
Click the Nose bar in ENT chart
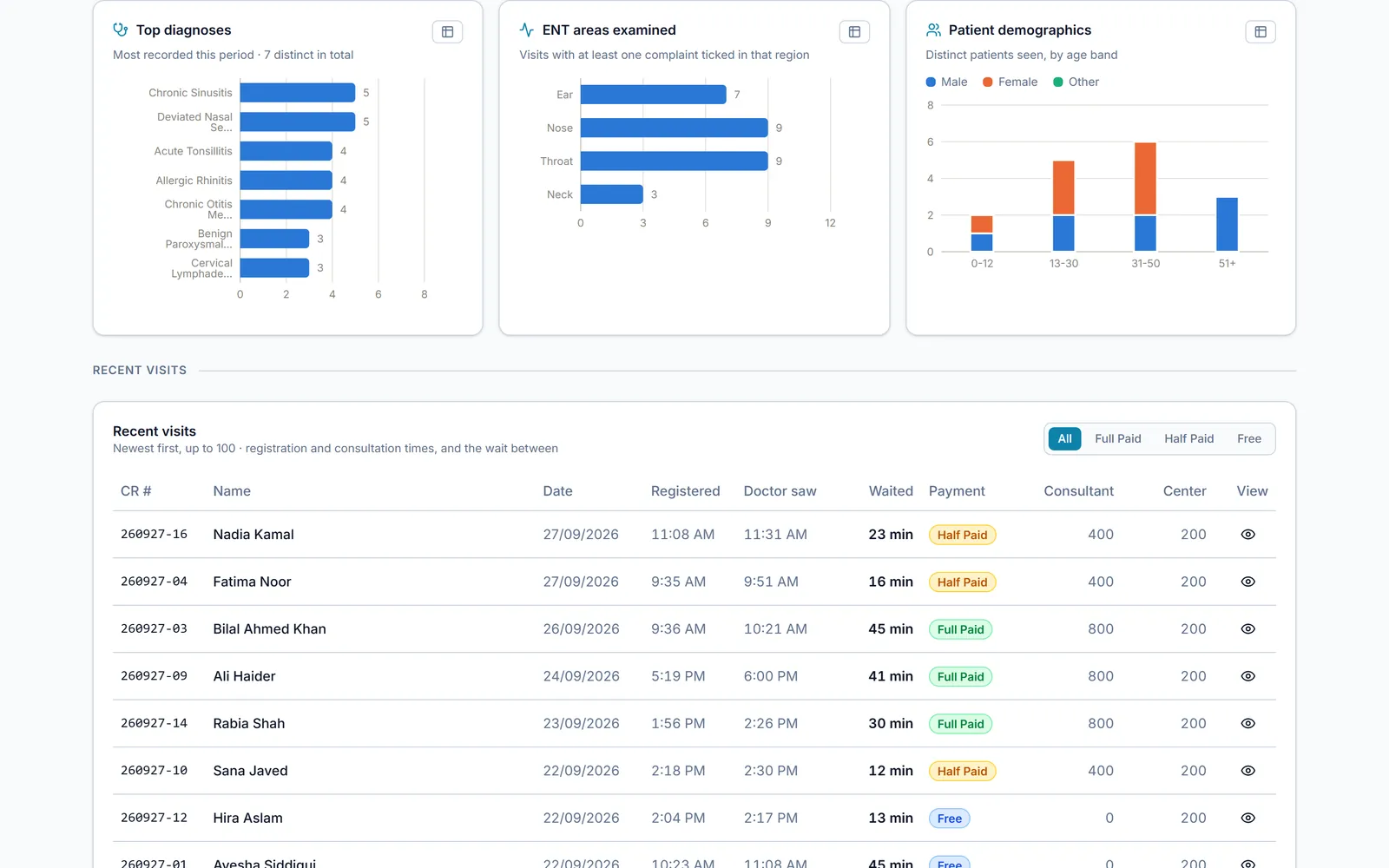click(x=674, y=128)
